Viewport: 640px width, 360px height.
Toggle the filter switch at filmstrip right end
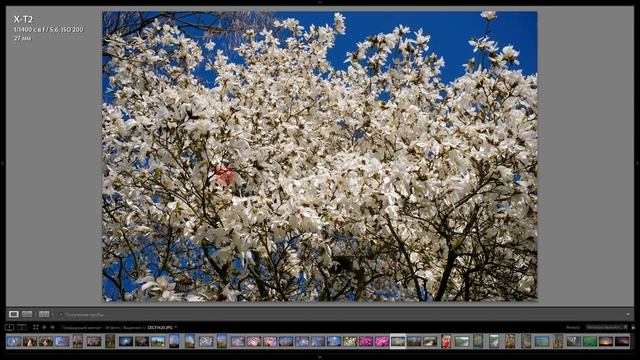[x=633, y=327]
